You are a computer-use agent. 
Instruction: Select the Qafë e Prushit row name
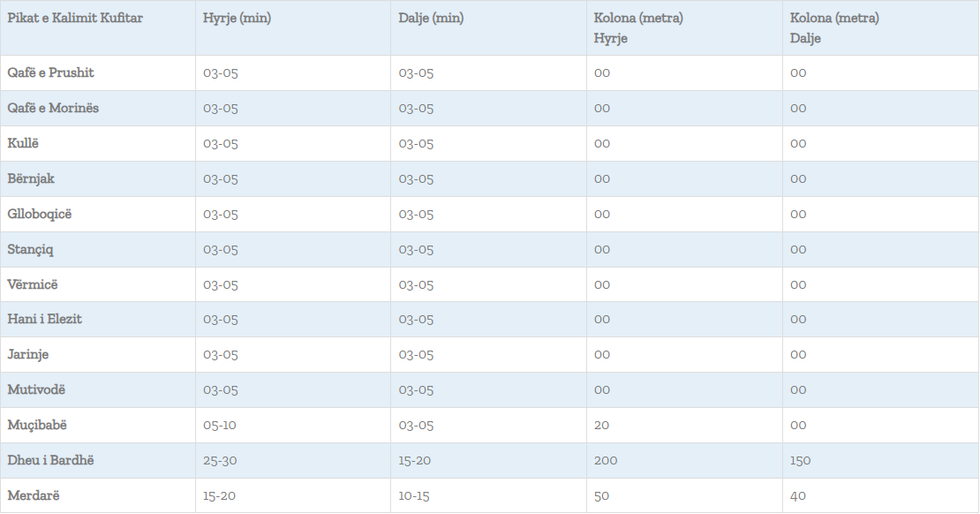(x=51, y=73)
